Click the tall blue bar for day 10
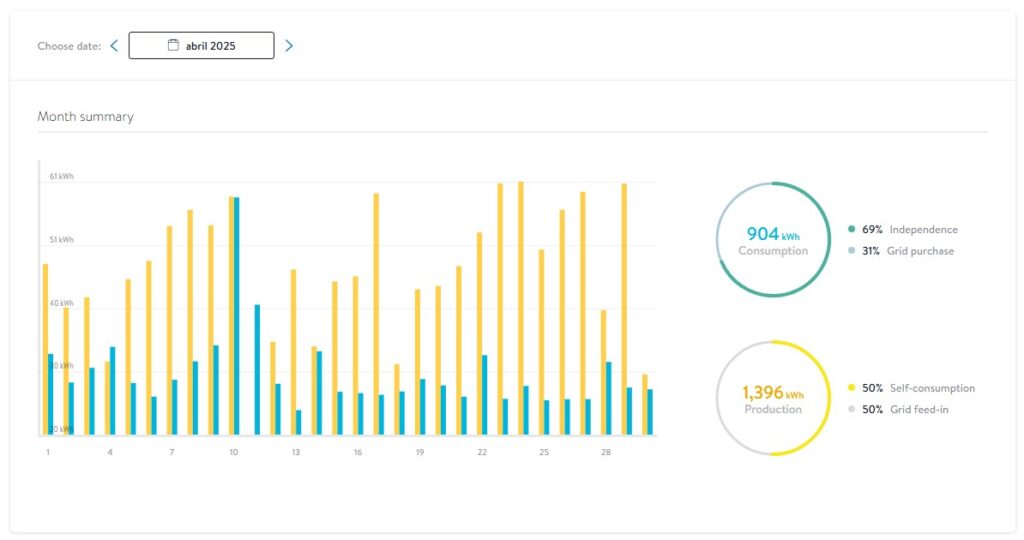This screenshot has height=540, width=1024. (x=236, y=315)
